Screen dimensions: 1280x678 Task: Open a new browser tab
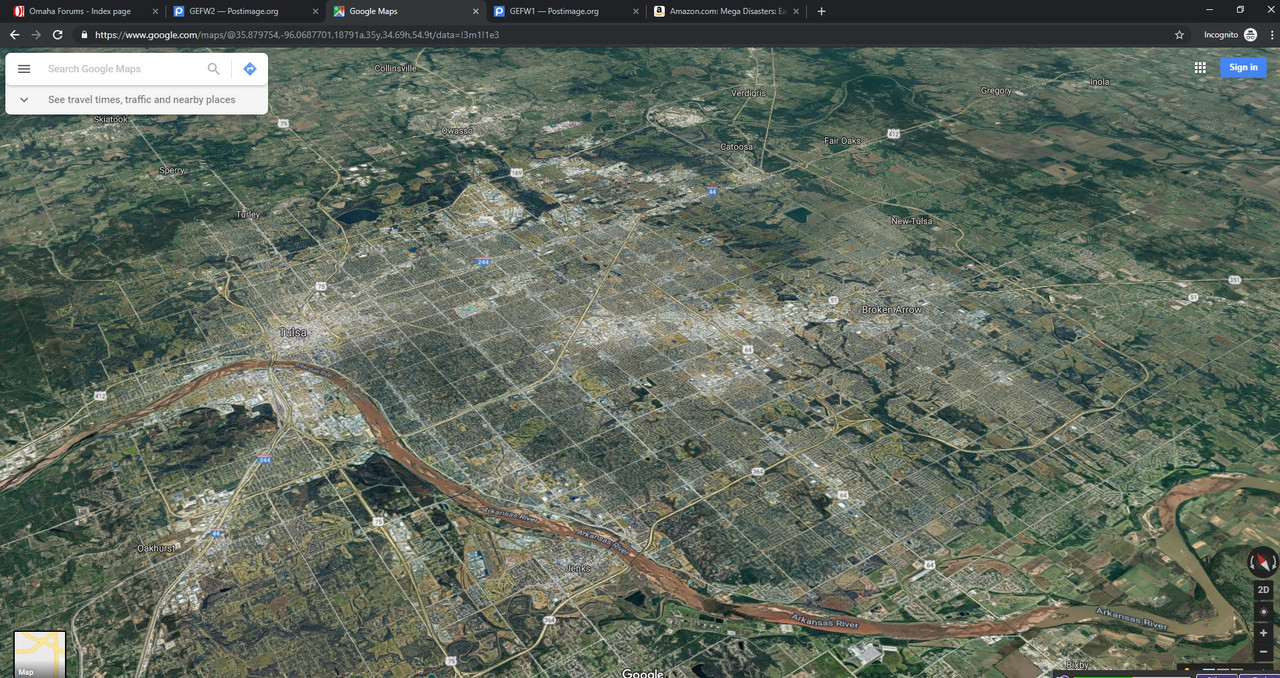point(821,11)
